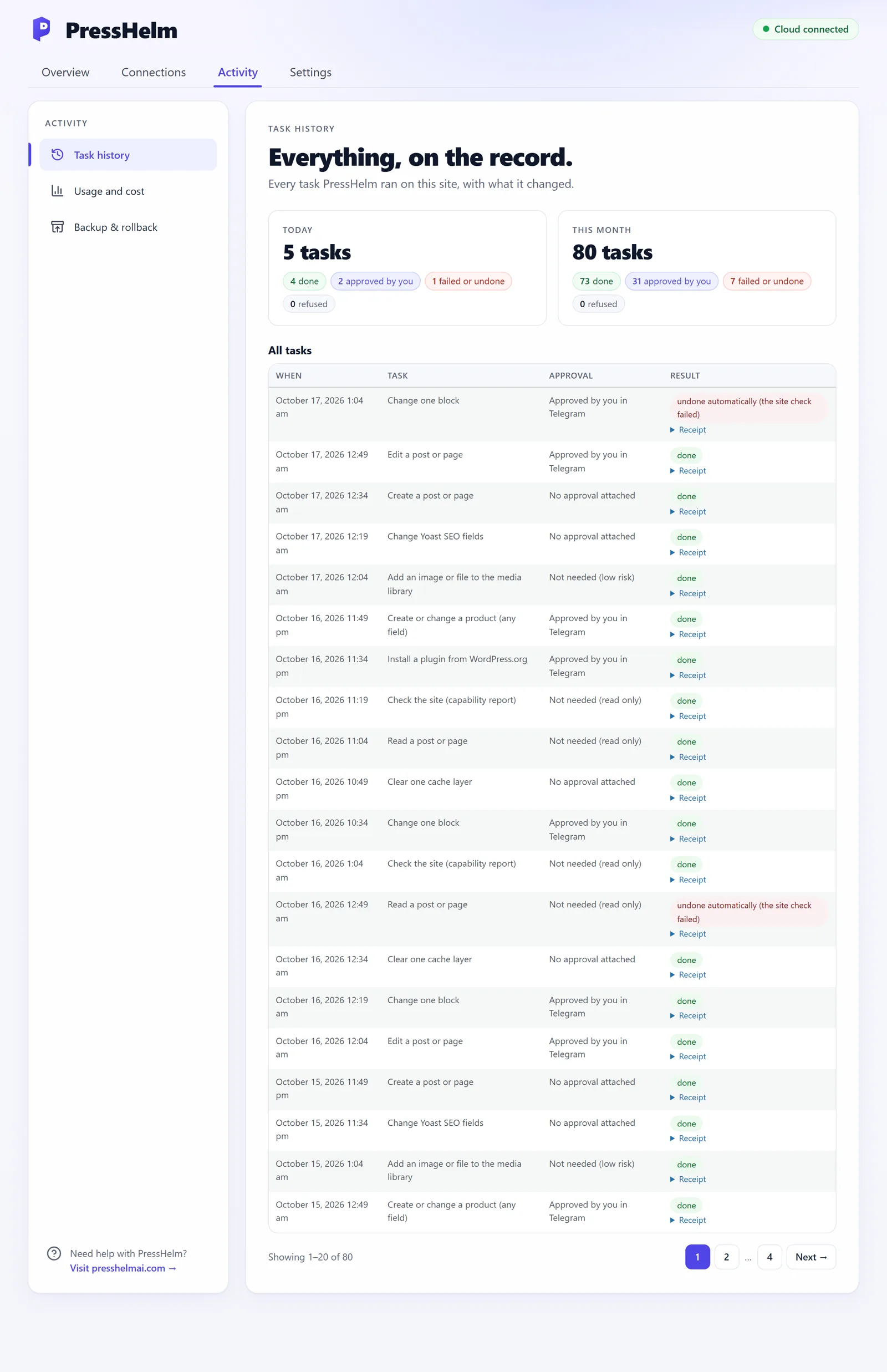Expand Receipt for October 16 12:49 am undone task
887x1372 pixels.
pyautogui.click(x=688, y=934)
